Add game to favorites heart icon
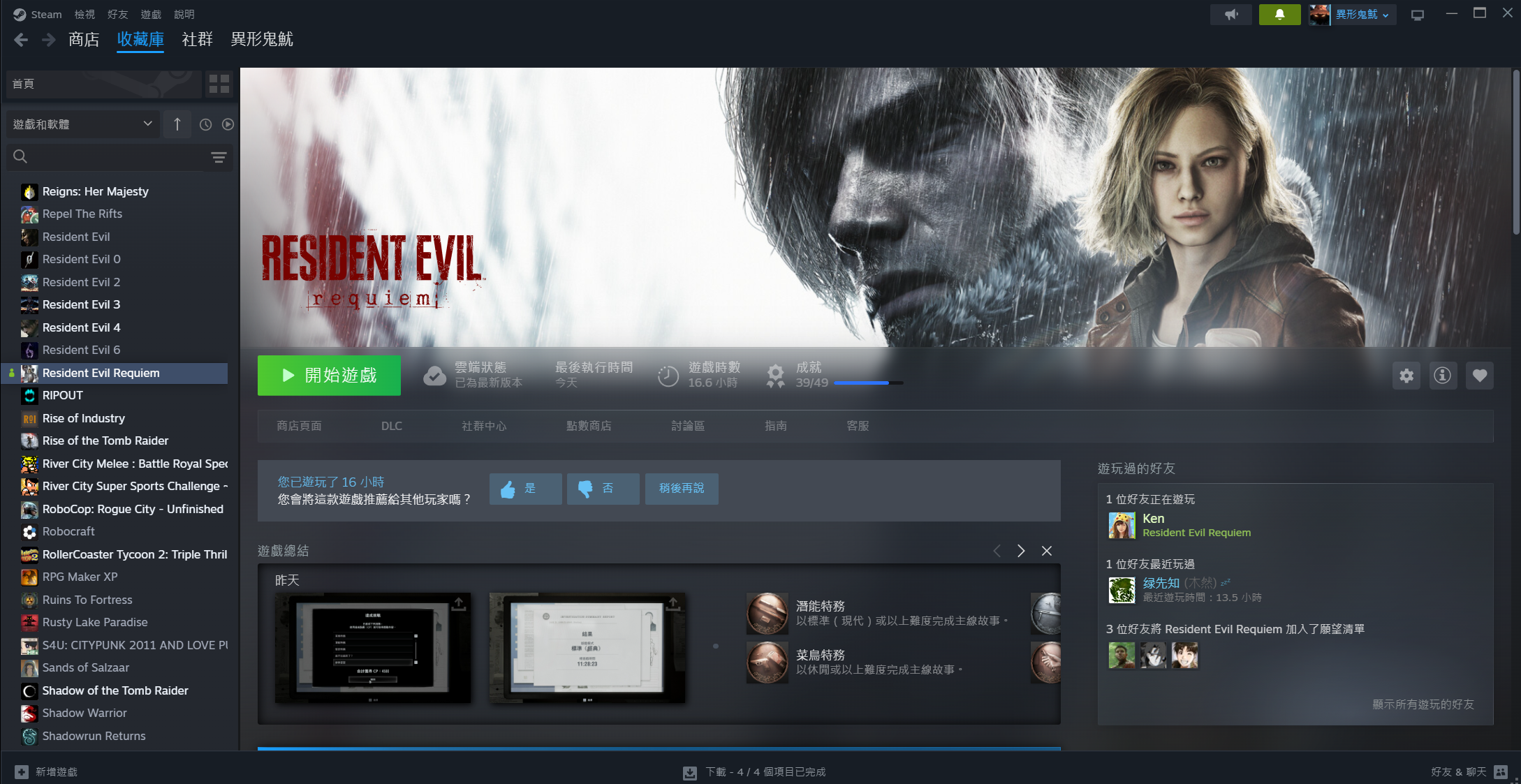 (1479, 376)
